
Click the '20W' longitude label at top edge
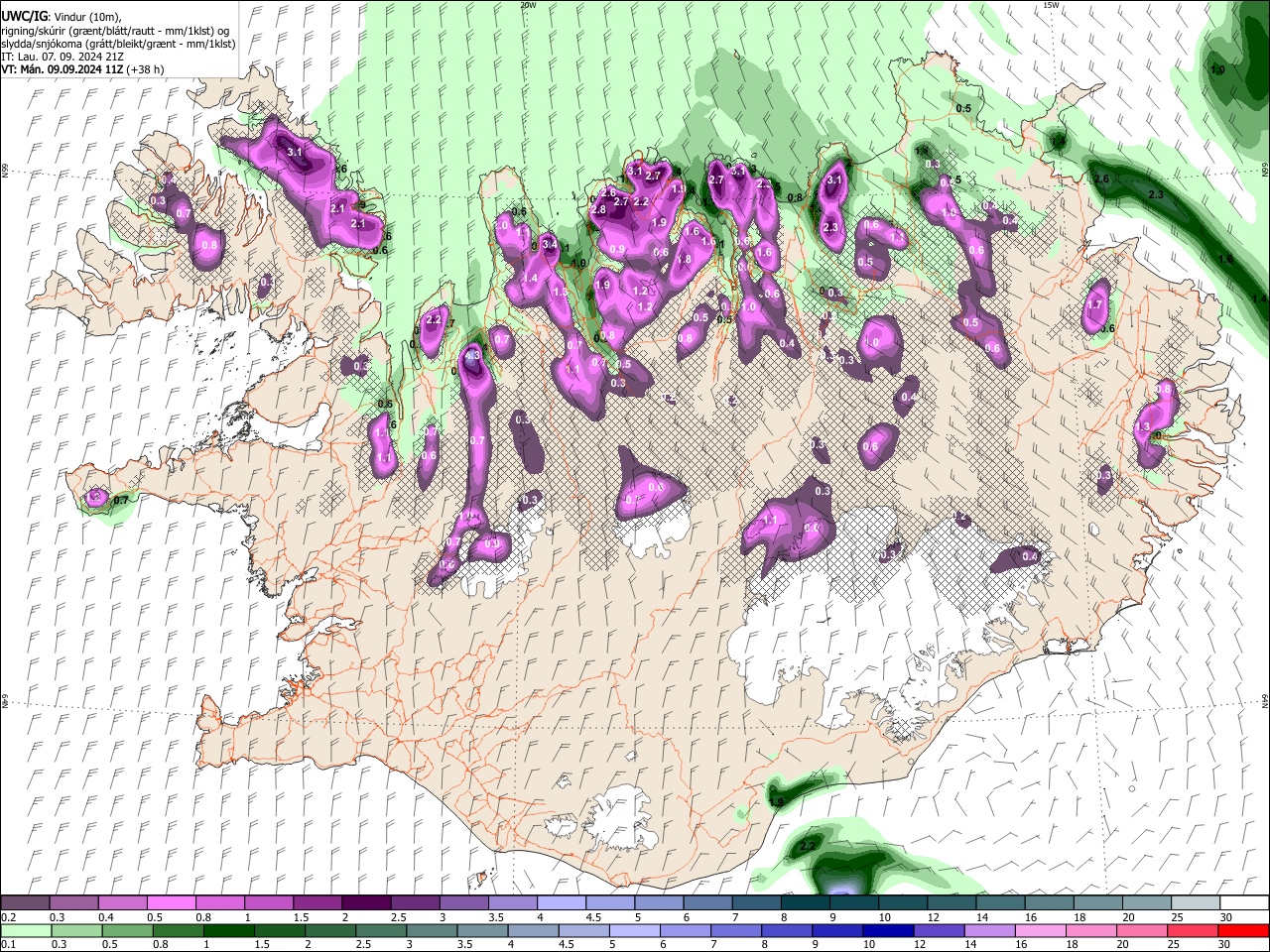point(528,5)
